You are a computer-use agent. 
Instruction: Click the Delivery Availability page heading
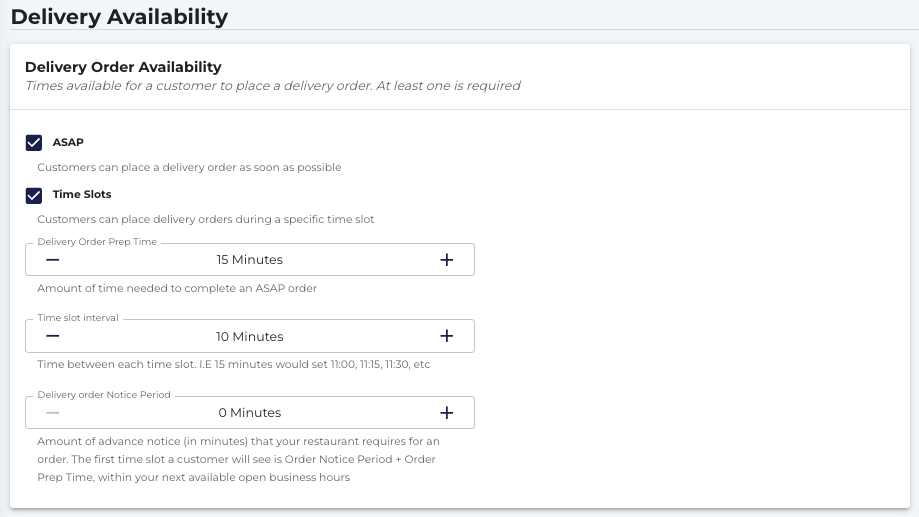[120, 16]
